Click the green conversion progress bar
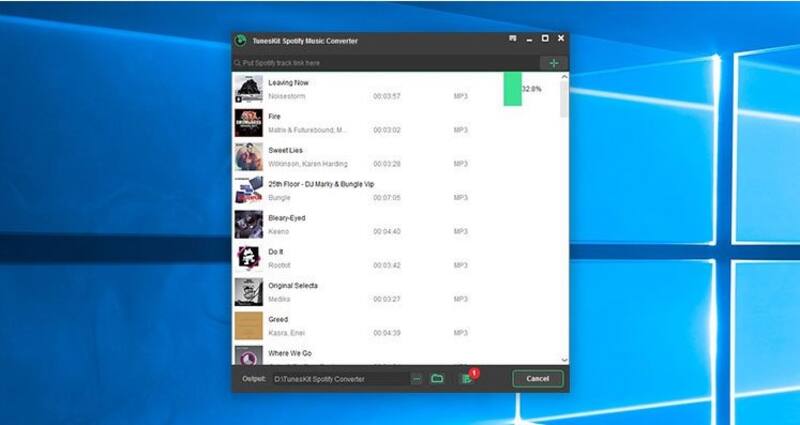Viewport: 800px width, 425px height. pyautogui.click(x=512, y=89)
